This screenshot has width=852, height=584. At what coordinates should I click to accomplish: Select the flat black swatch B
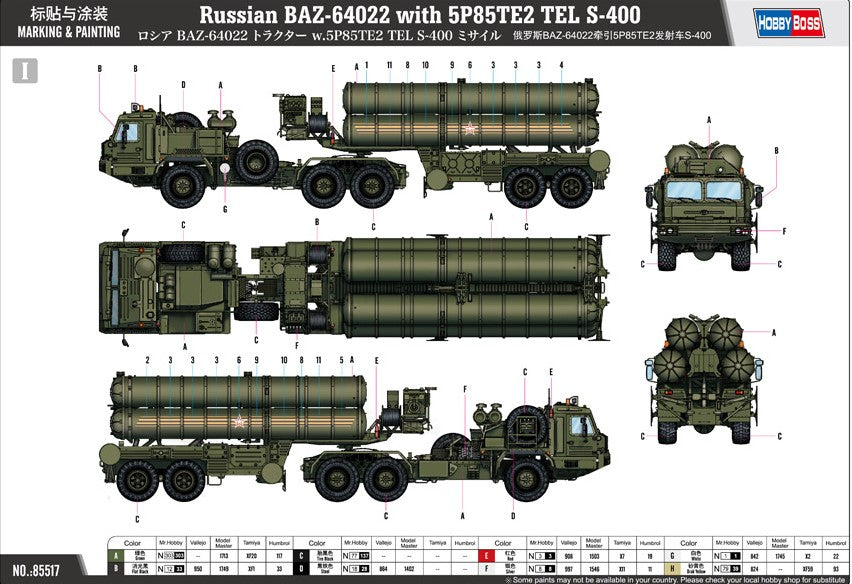[116, 568]
